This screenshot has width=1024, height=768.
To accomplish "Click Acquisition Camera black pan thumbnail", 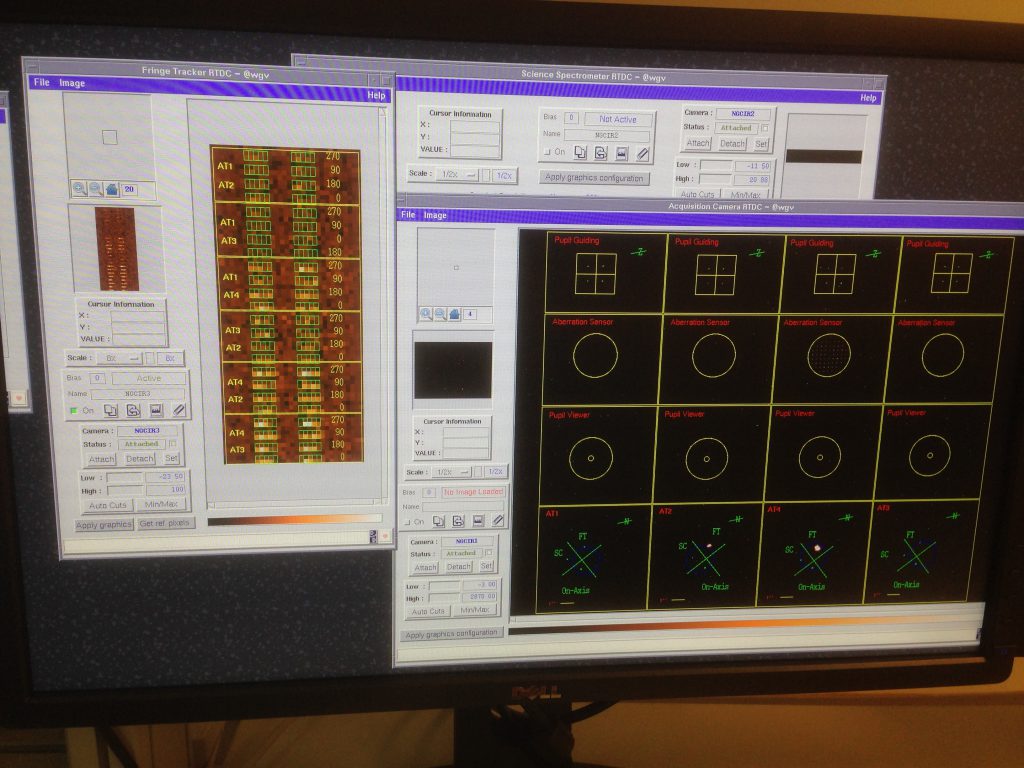I will [453, 370].
